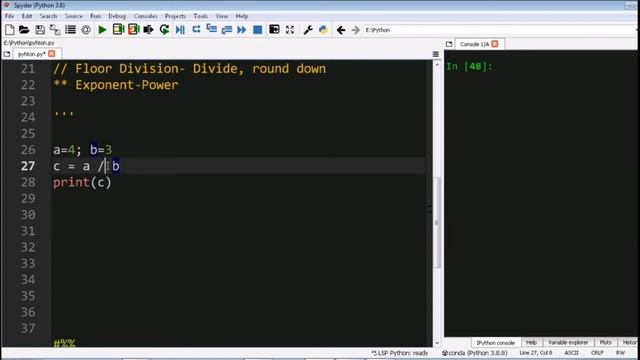Browse editor tabs button left of pyhton.py
Screen dimensions: 640x360
pos(7,54)
